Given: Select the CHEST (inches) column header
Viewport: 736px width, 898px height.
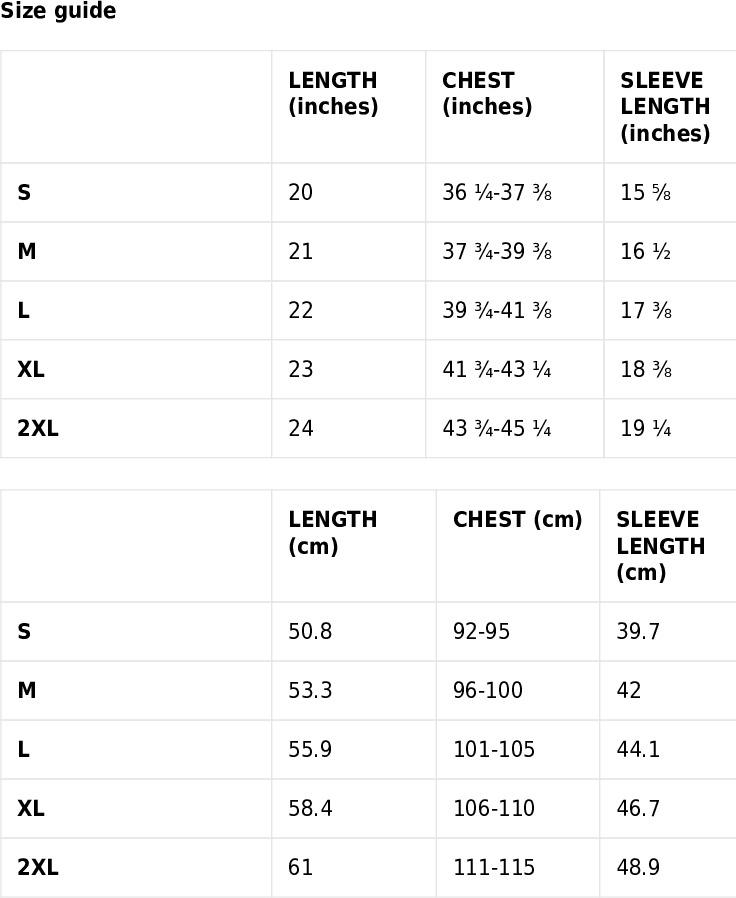Looking at the screenshot, I should point(487,93).
